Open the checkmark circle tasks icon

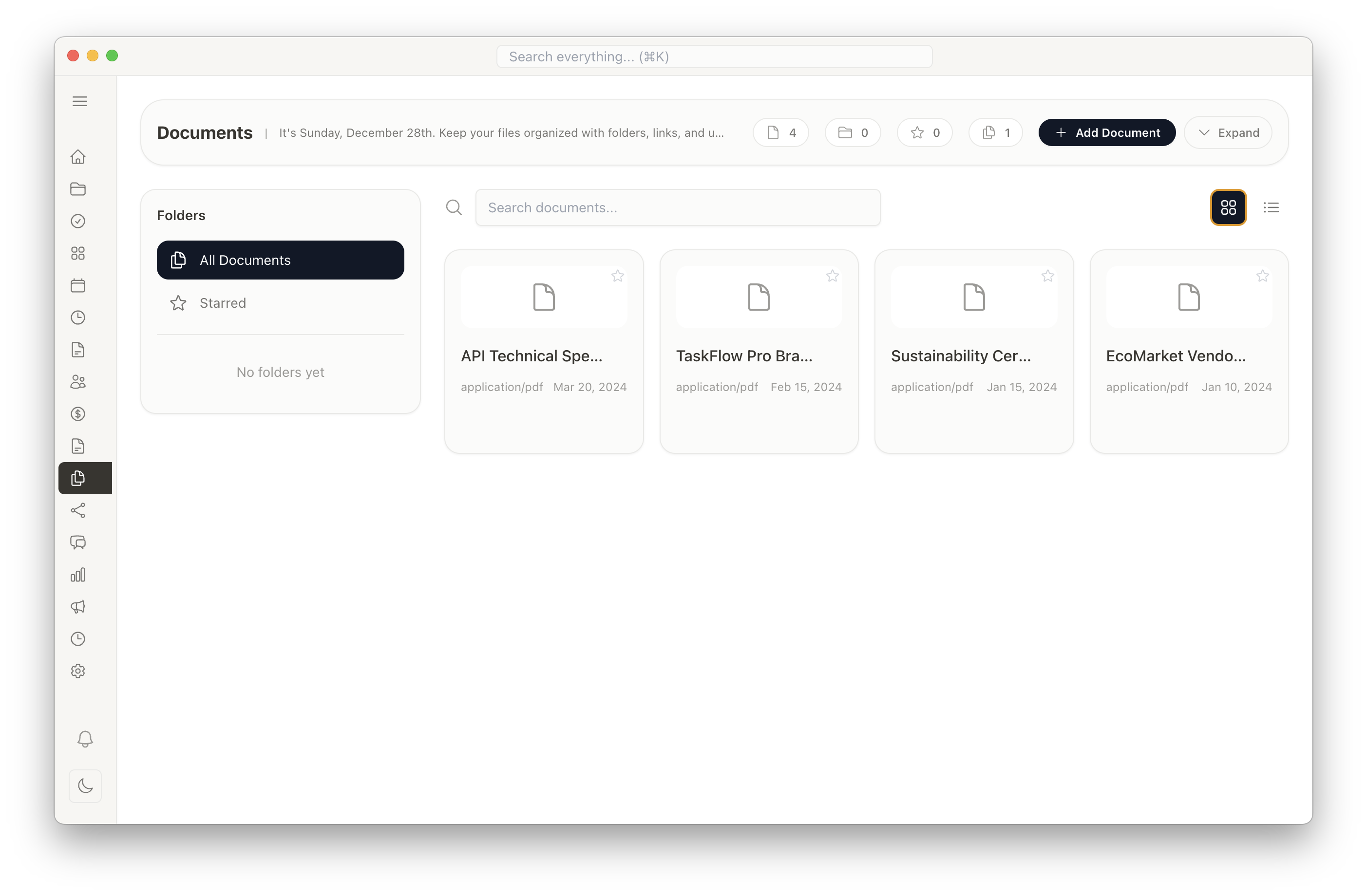click(x=78, y=221)
